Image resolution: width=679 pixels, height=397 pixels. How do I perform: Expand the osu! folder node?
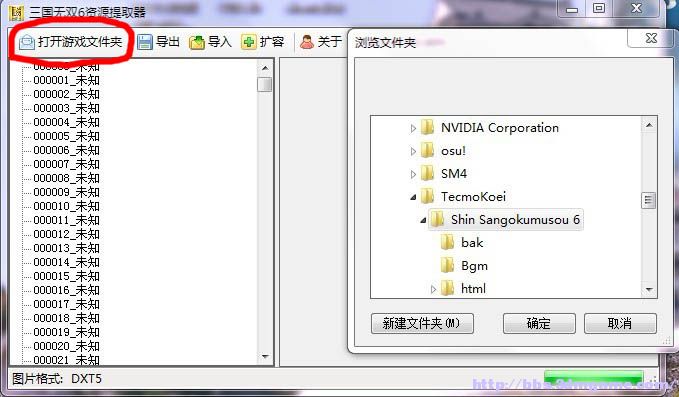click(x=413, y=151)
